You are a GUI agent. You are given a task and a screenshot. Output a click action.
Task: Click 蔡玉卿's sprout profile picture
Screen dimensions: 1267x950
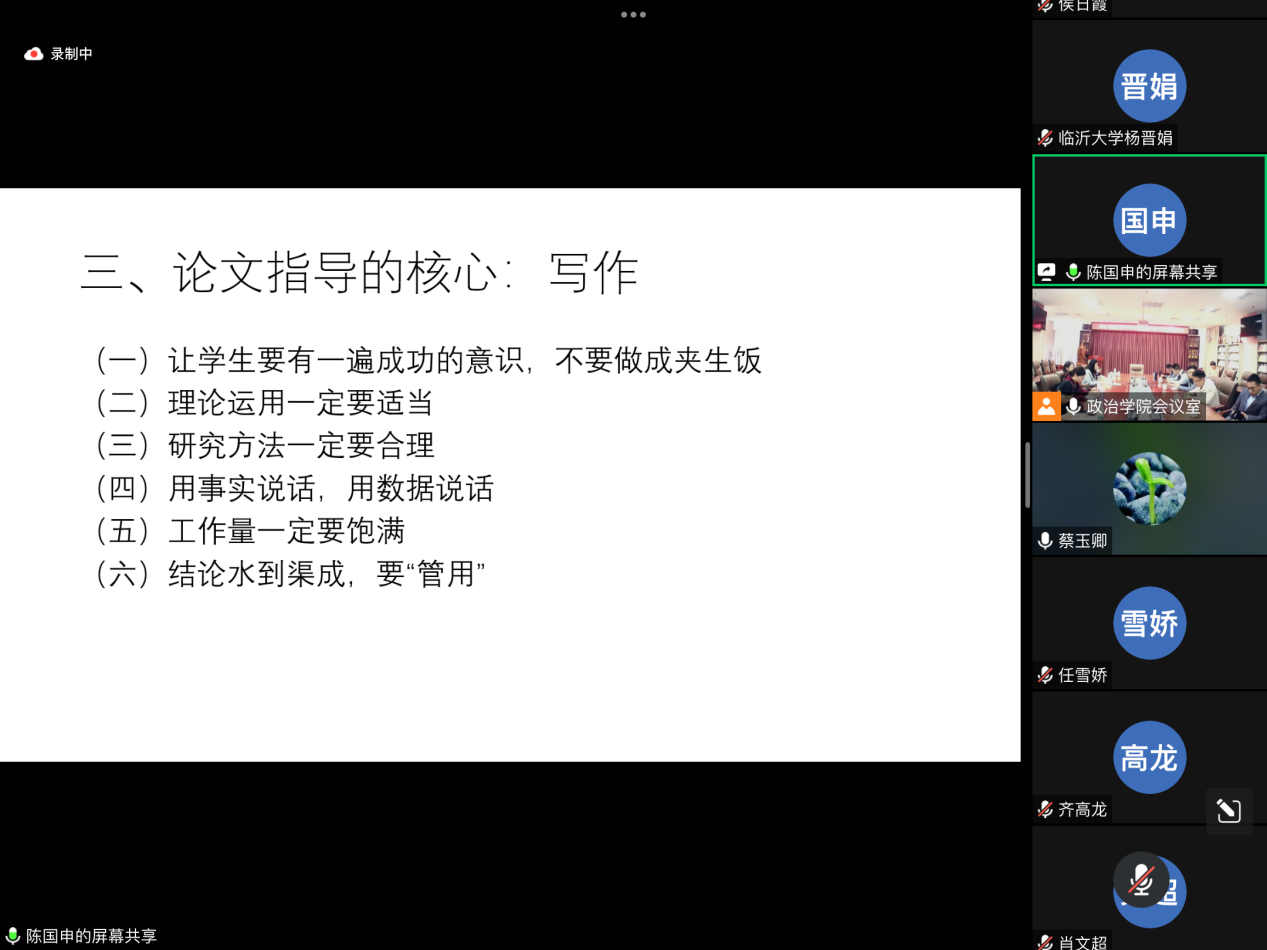[x=1149, y=489]
